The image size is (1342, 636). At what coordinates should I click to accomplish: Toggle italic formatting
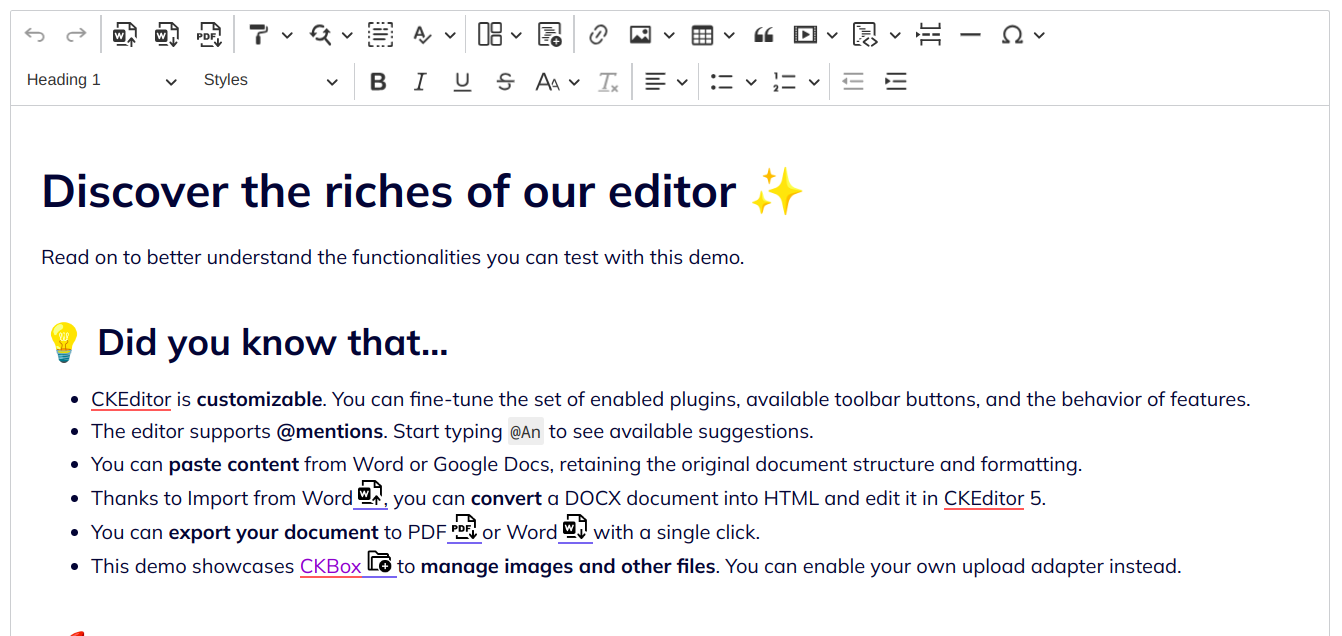(420, 82)
